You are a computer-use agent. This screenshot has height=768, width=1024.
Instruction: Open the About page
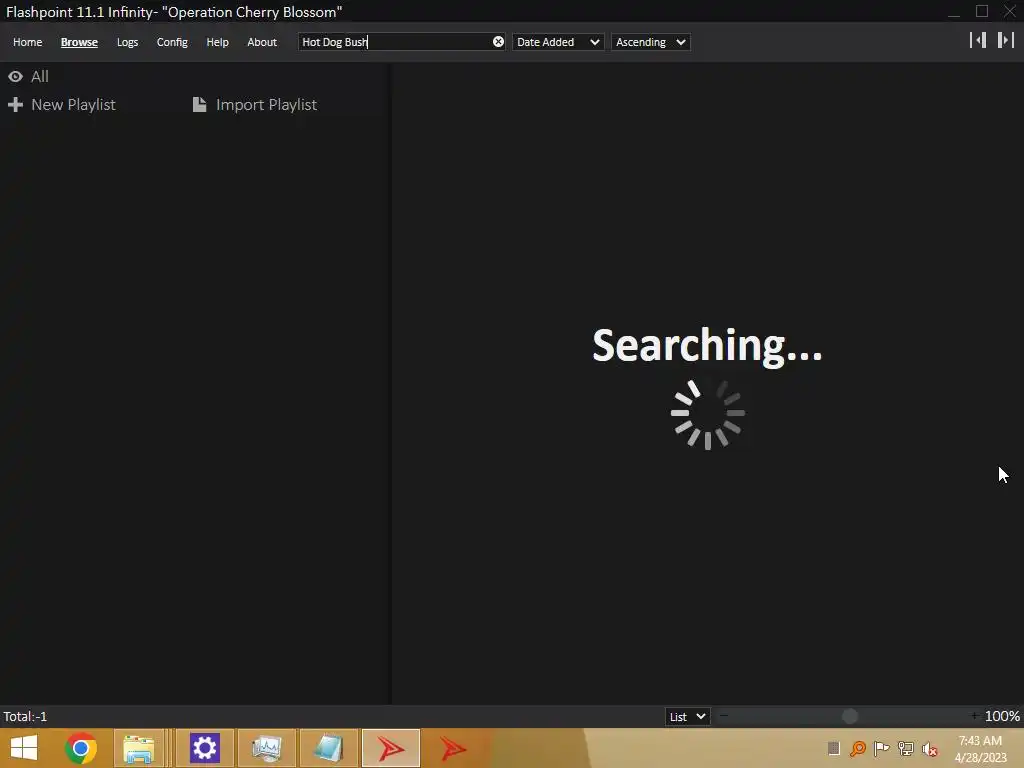[262, 42]
